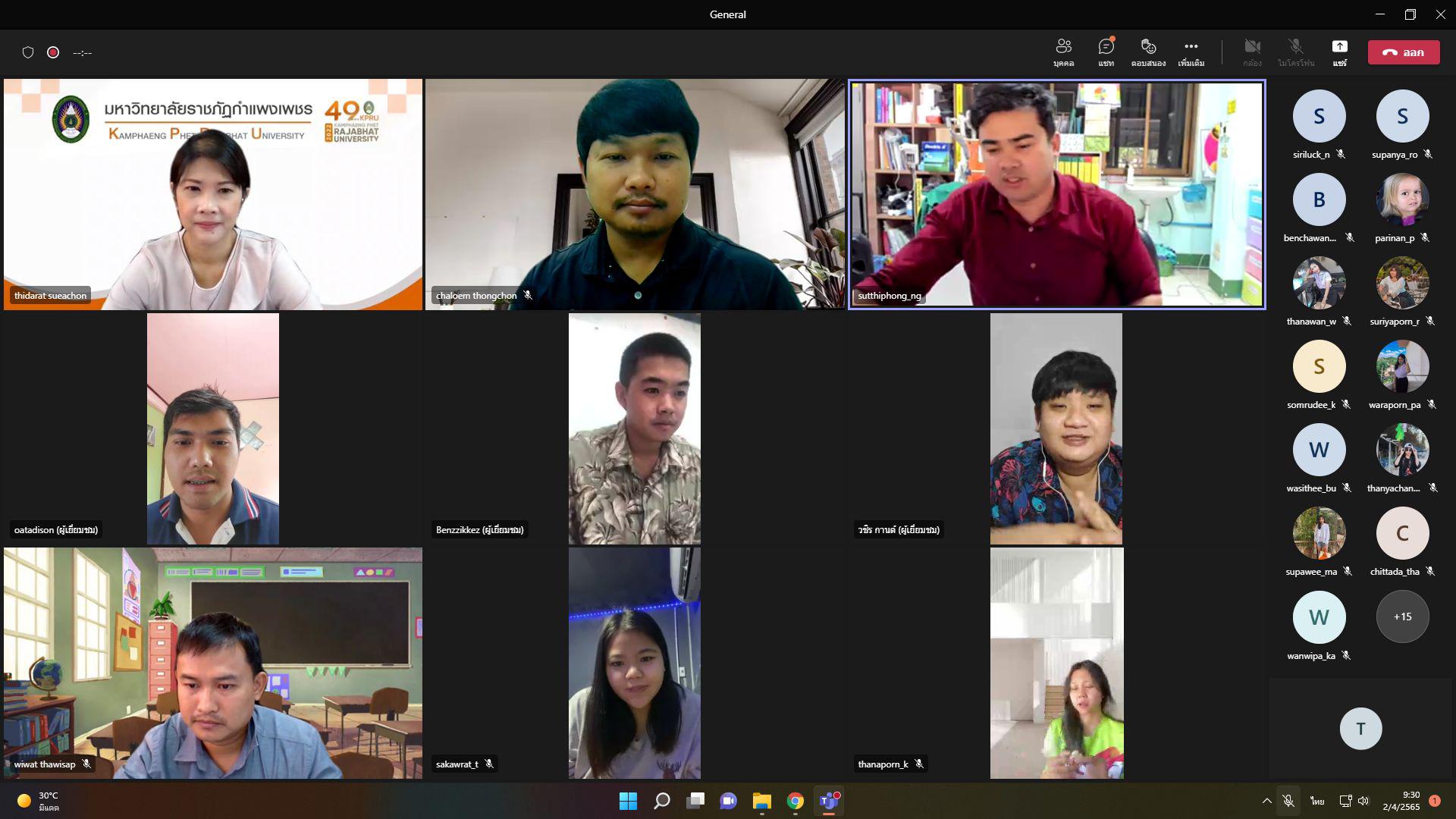Open the Windows Start menu

(x=628, y=801)
